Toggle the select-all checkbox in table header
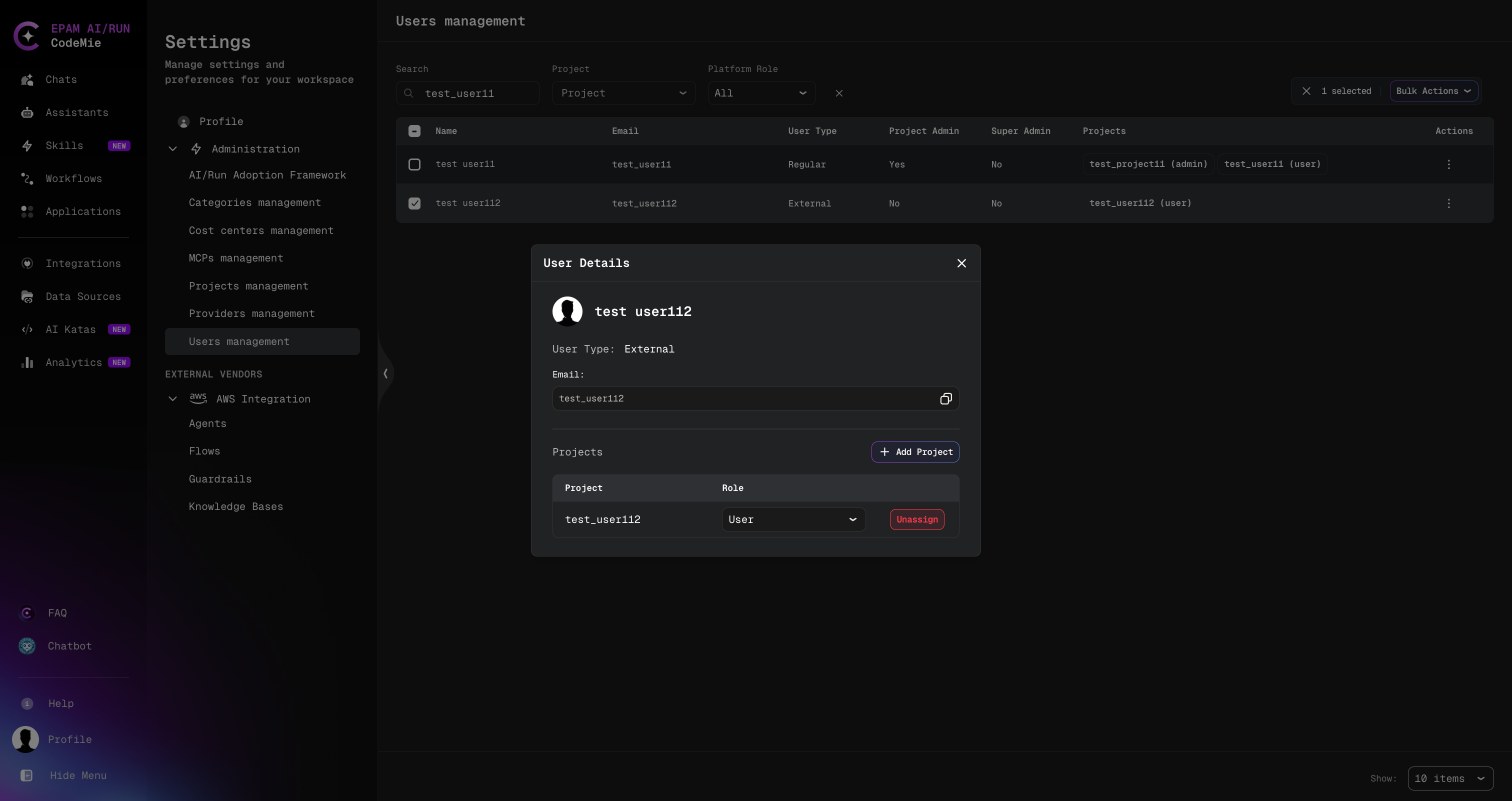 pos(415,131)
